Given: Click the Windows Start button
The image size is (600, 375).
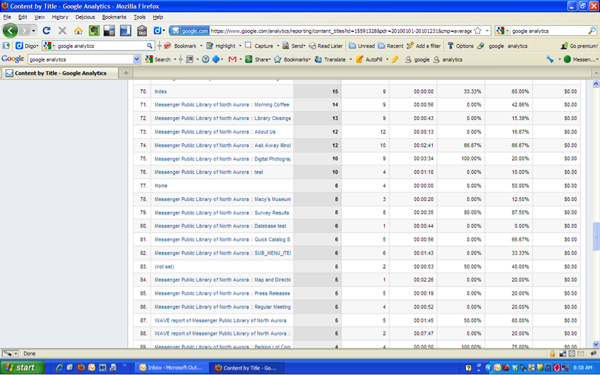Looking at the screenshot, I should coord(22,368).
